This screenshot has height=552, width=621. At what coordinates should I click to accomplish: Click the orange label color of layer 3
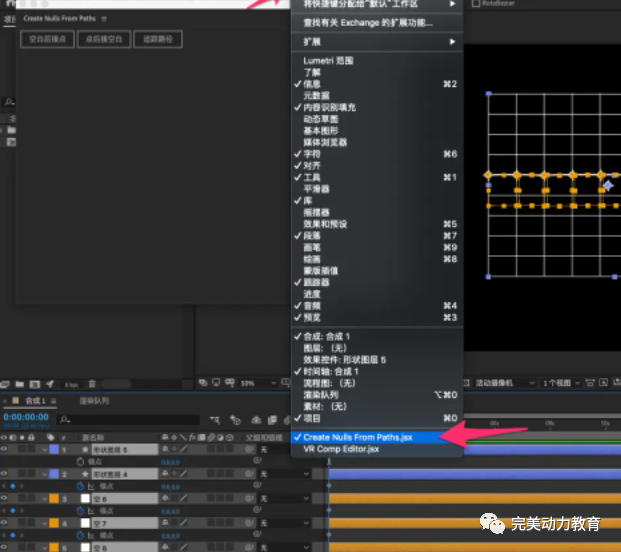[54, 499]
